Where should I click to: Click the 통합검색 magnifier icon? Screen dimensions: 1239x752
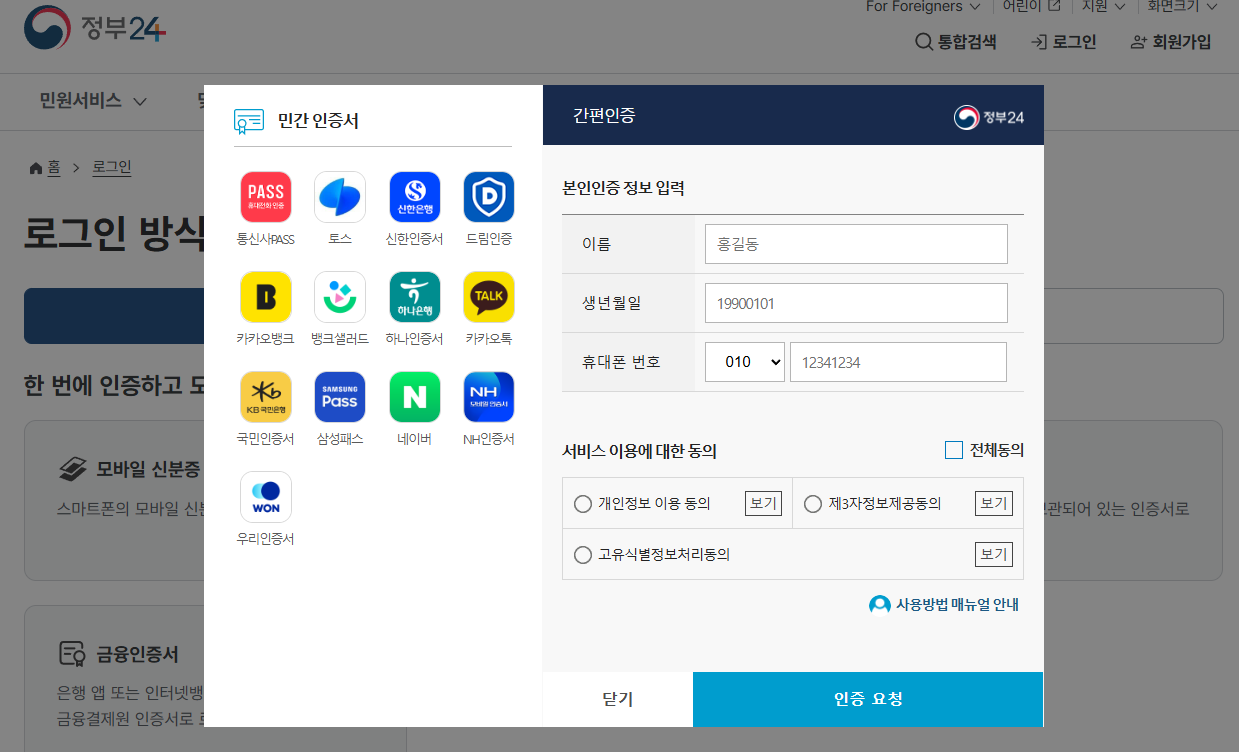tap(924, 42)
